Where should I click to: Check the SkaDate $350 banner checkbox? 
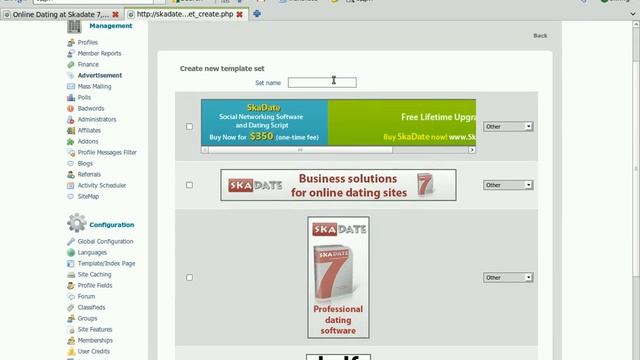pos(189,127)
